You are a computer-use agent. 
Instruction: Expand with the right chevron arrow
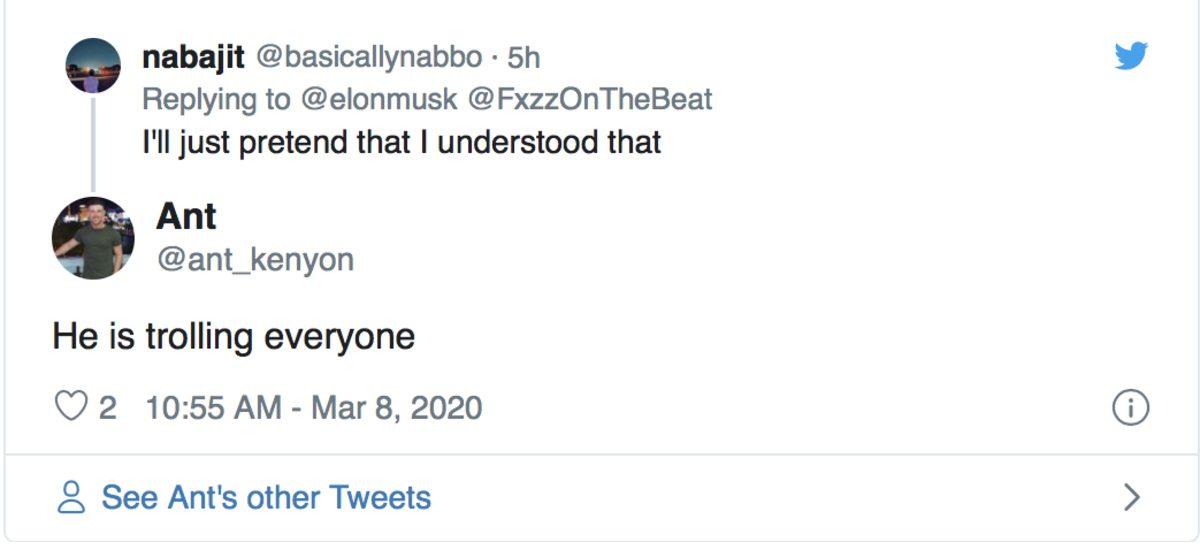[x=1131, y=497]
